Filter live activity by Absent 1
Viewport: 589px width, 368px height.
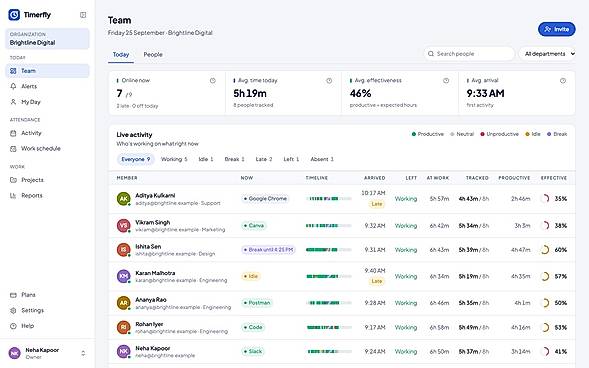click(x=322, y=159)
